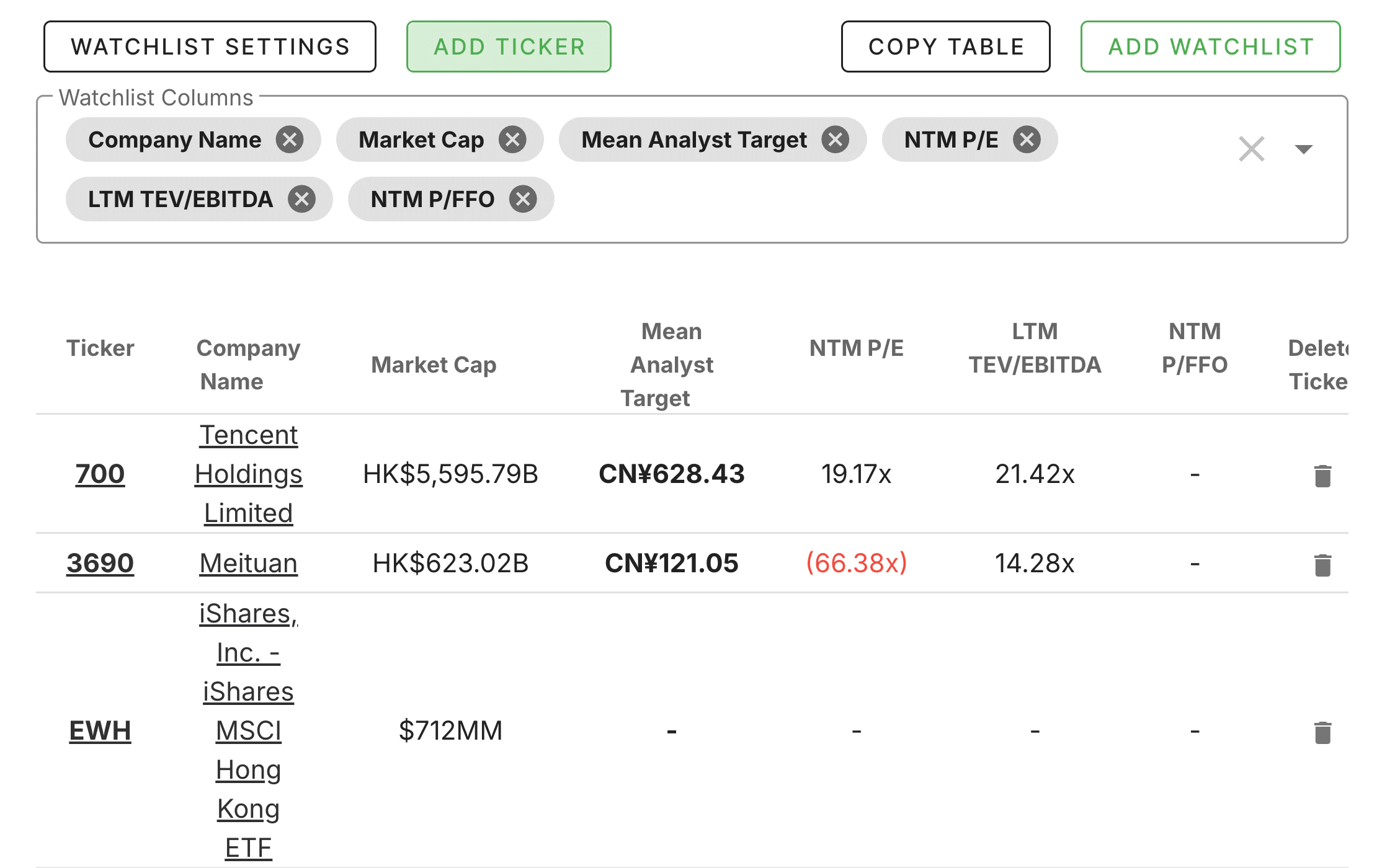Remove the Market Cap column chip
The image size is (1382, 868).
pyautogui.click(x=512, y=139)
